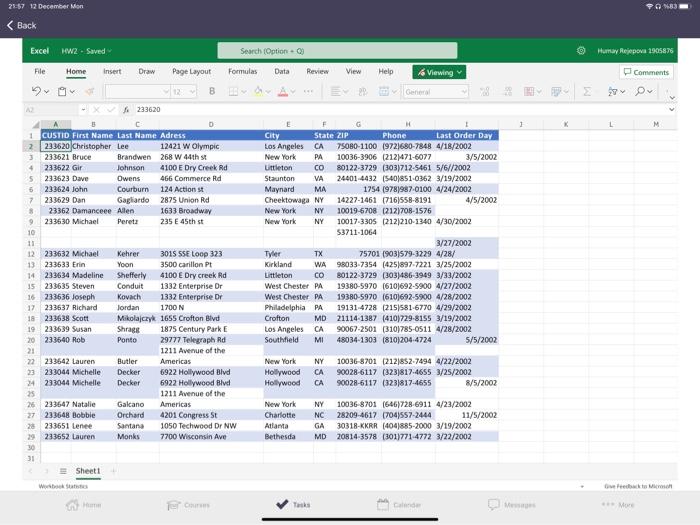Tap the Calendar bottom tab
The width and height of the screenshot is (700, 525).
point(399,505)
